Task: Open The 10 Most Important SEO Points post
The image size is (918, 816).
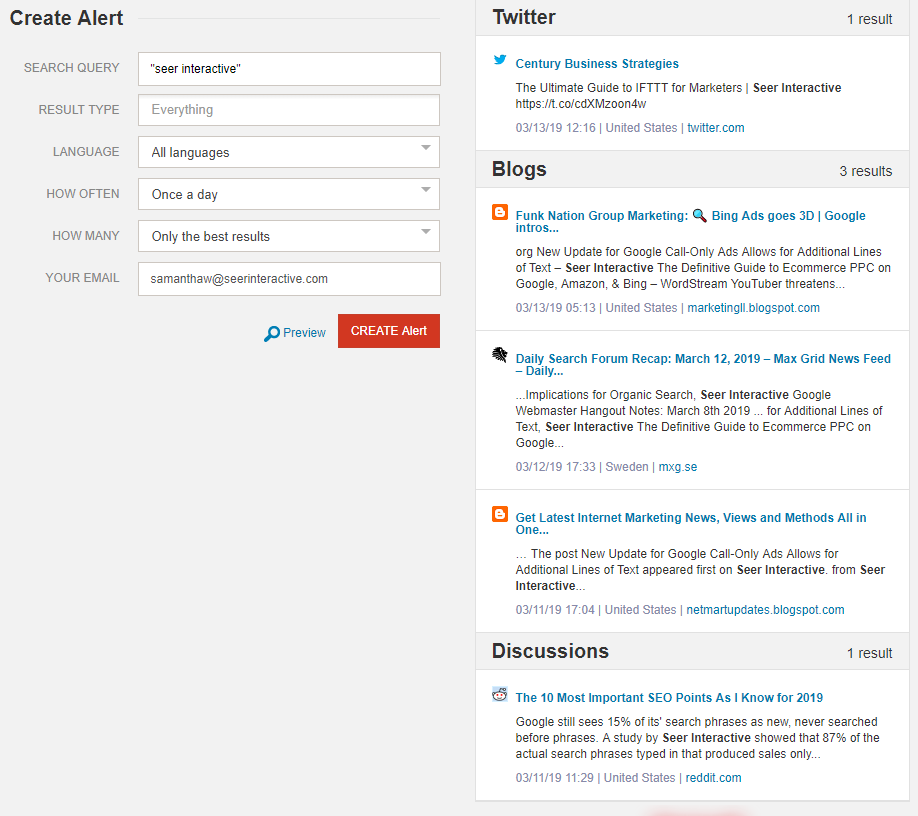Action: click(x=669, y=698)
